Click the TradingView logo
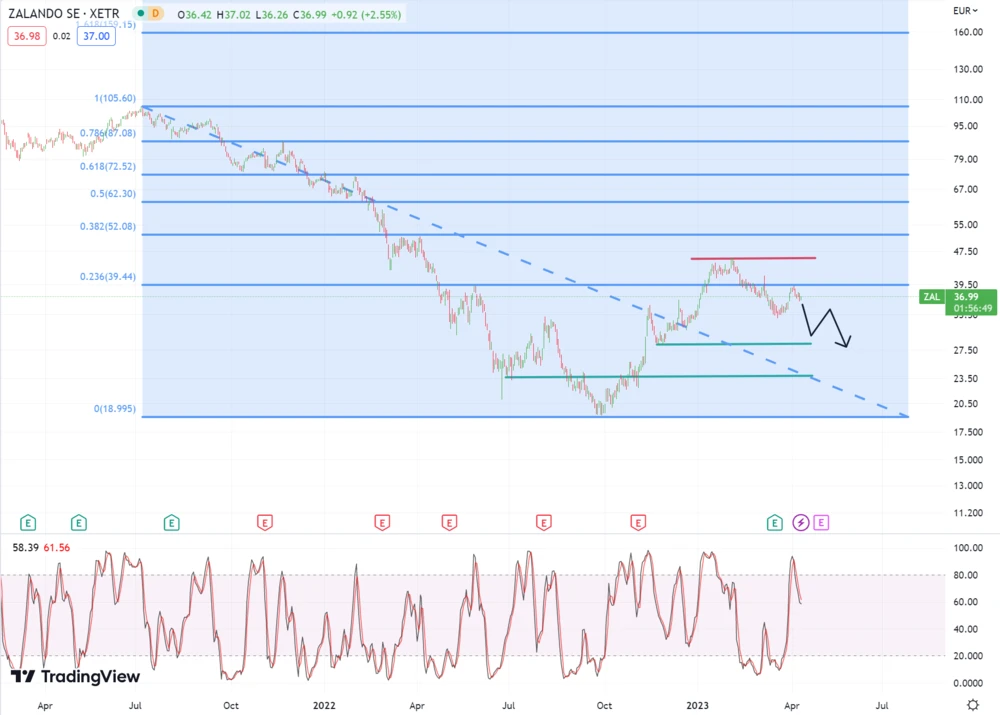The image size is (1000, 715). point(76,677)
